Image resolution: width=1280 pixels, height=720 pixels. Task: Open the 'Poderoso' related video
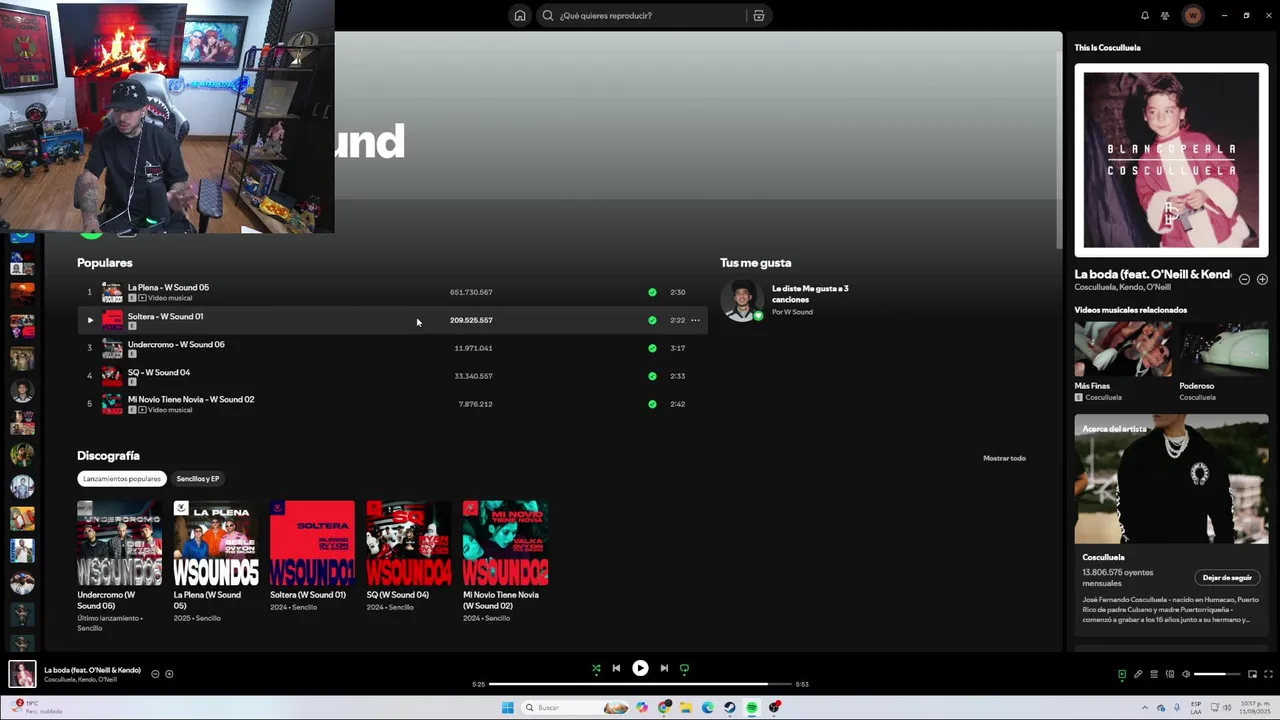(x=1225, y=349)
